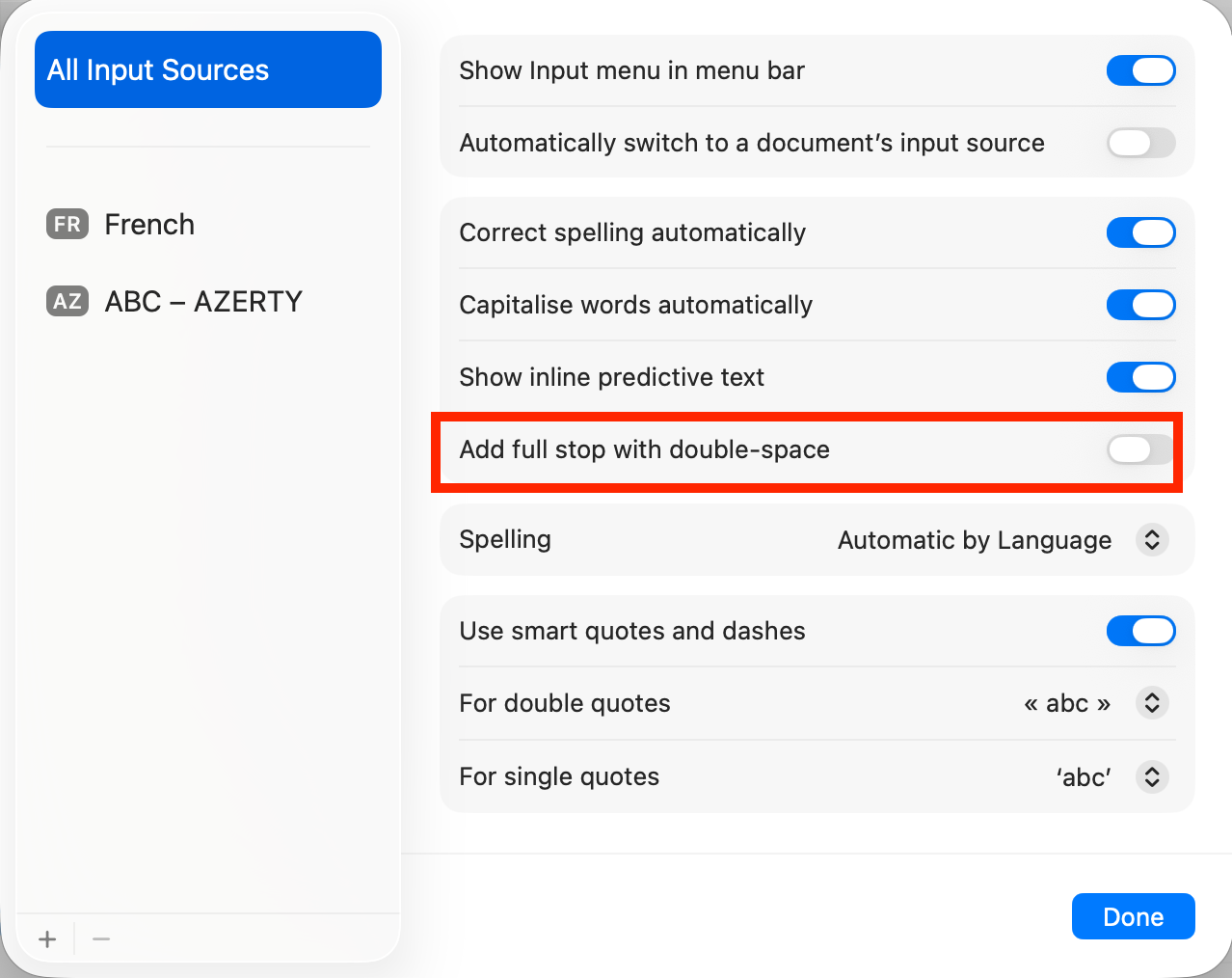1232x978 pixels.
Task: Click the FR badge icon beside French
Action: (x=67, y=225)
